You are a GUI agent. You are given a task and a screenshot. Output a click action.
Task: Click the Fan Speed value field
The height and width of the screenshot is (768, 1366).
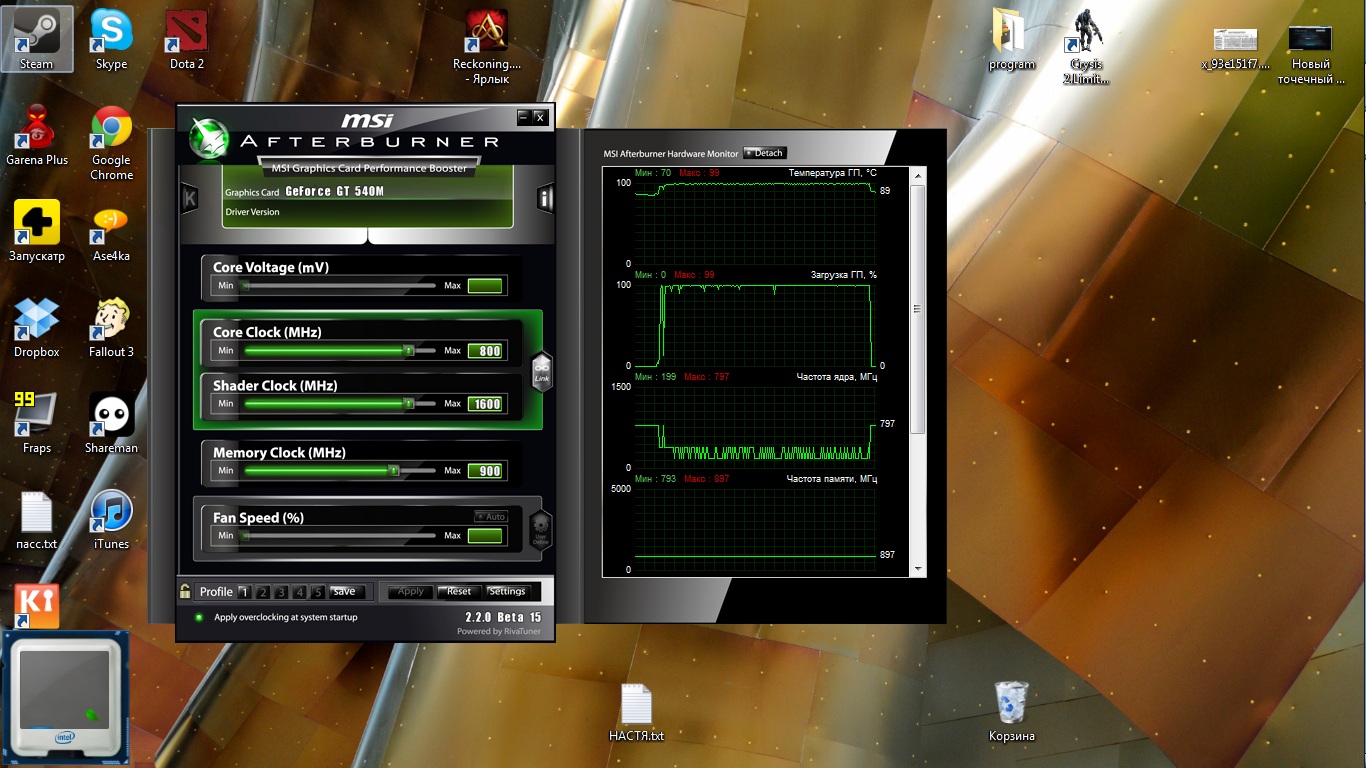[x=485, y=536]
